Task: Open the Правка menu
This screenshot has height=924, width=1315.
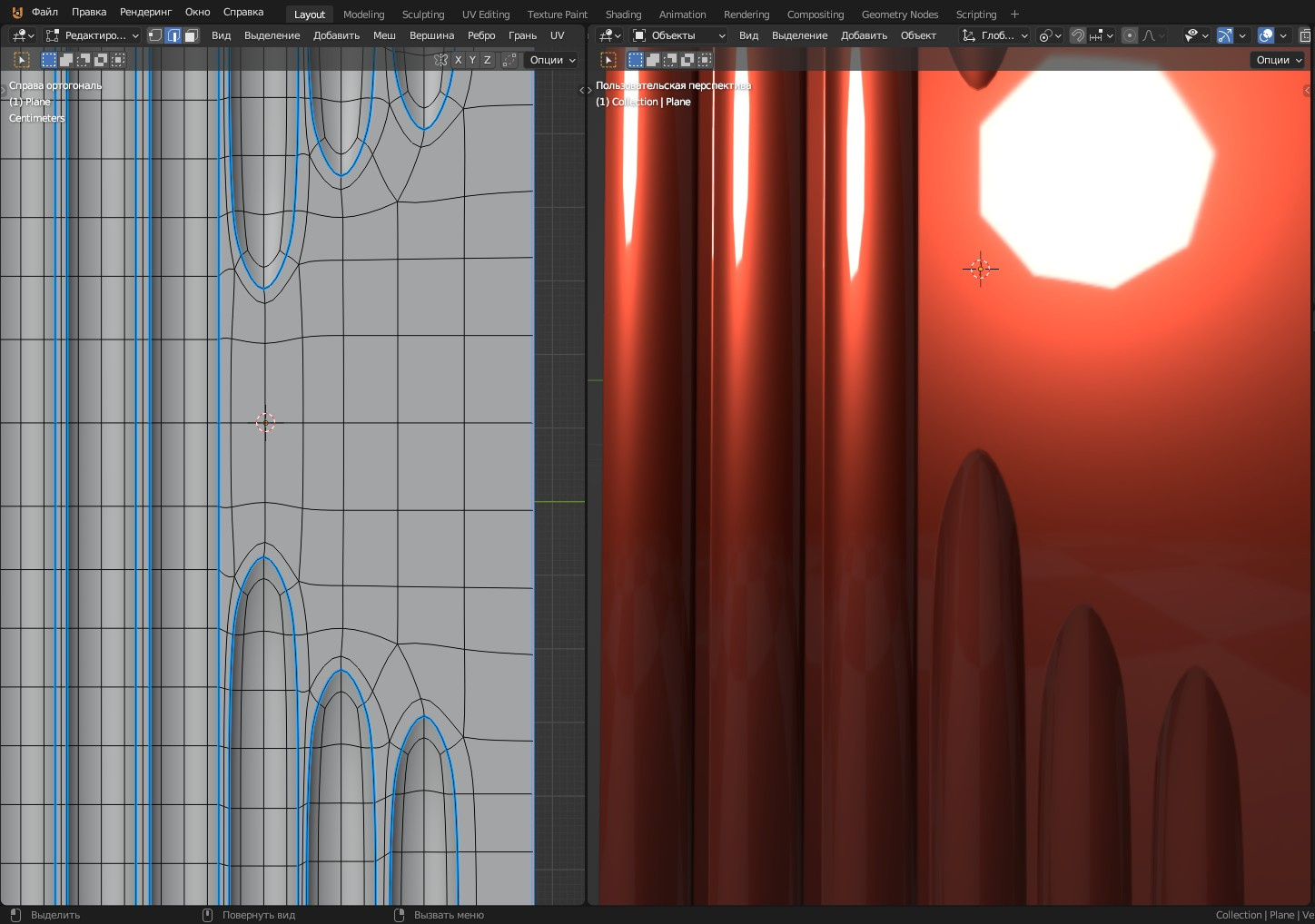Action: point(89,13)
